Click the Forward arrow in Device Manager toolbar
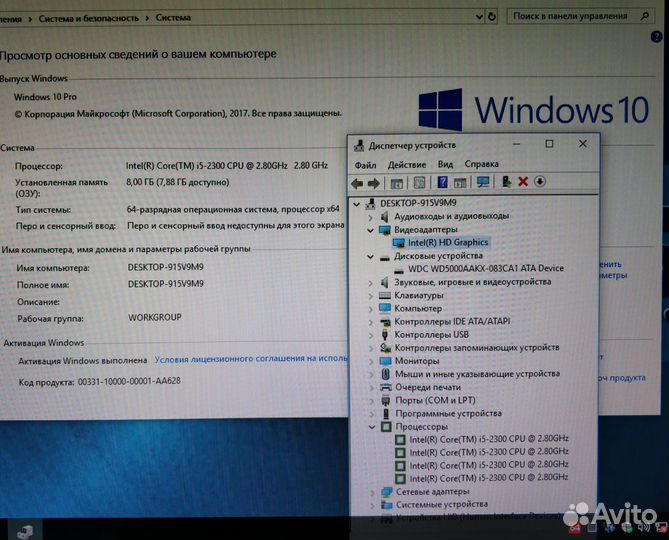Screen dimensions: 669x540 point(374,183)
